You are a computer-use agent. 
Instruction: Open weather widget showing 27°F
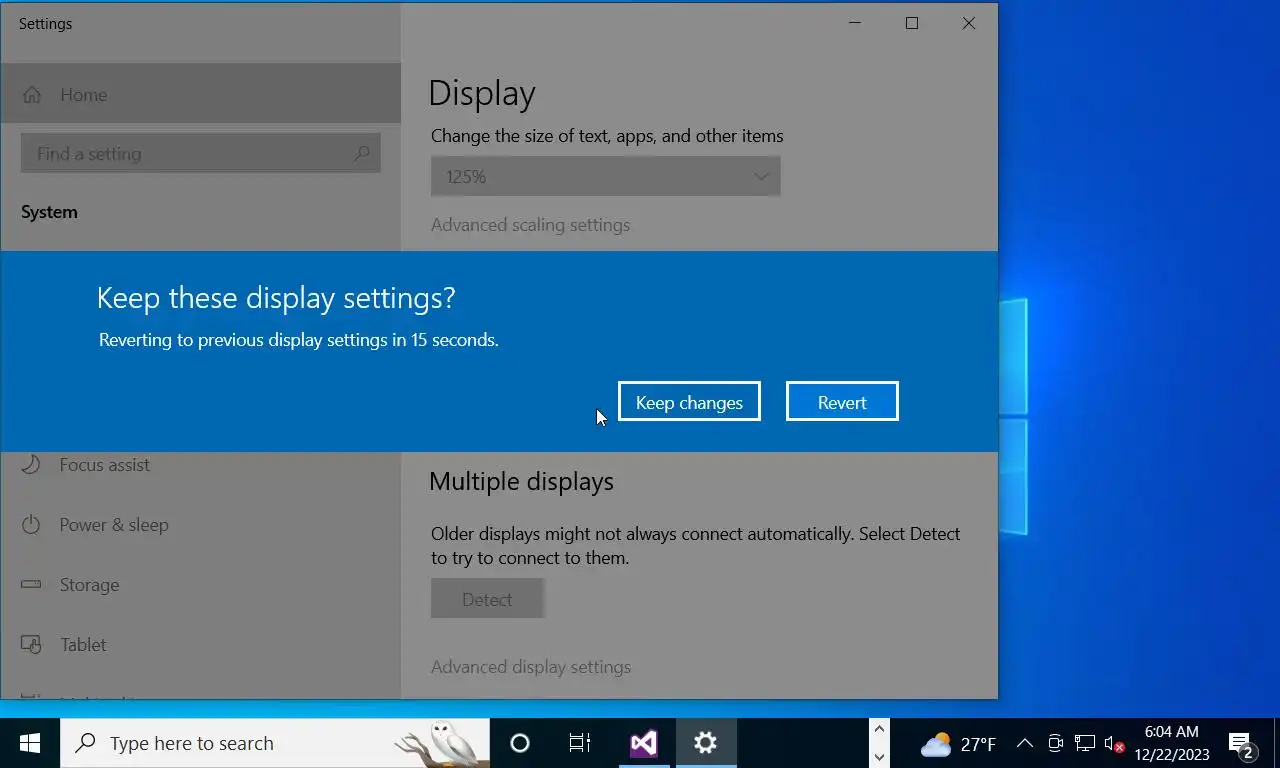point(958,744)
